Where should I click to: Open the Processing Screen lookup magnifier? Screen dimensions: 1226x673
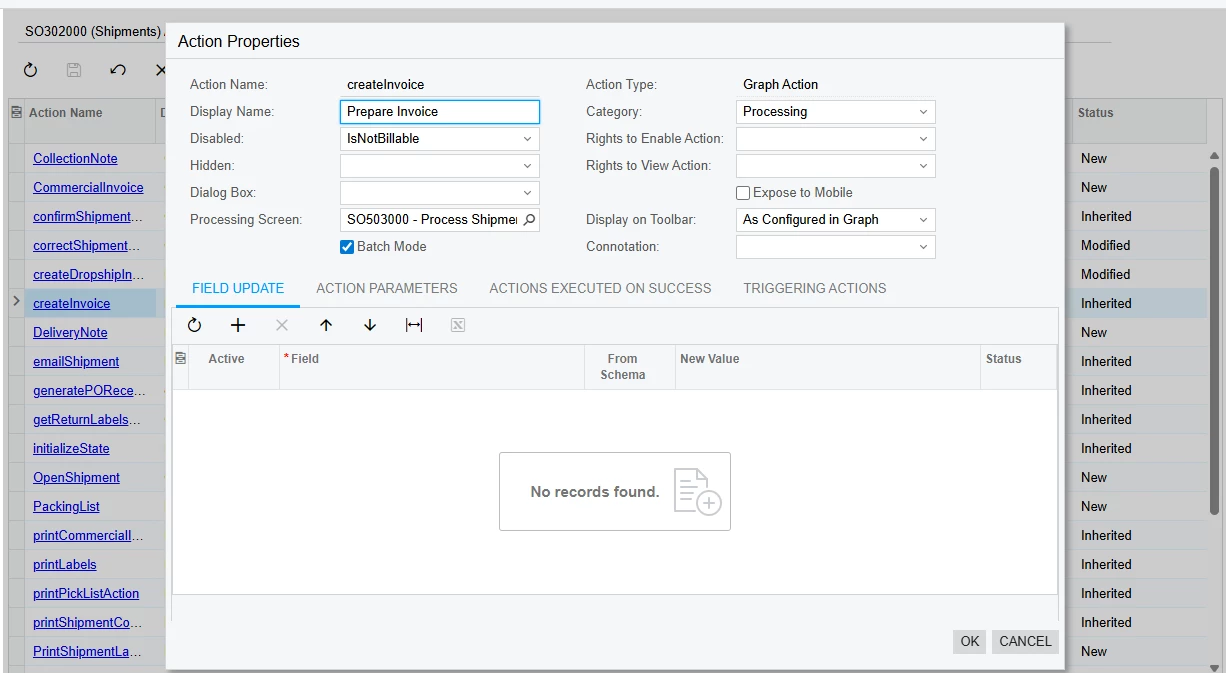pos(528,219)
